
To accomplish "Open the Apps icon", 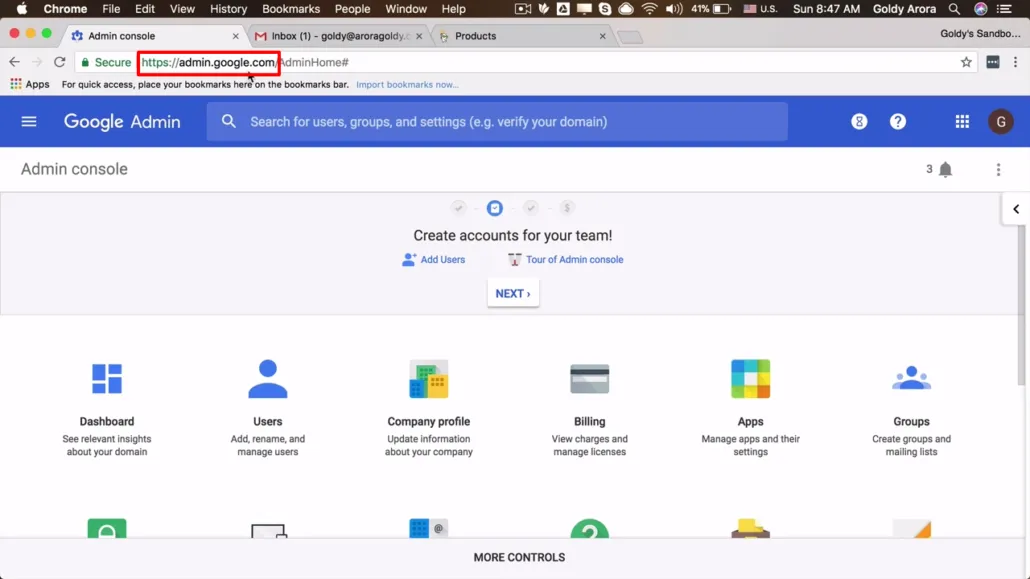I will [750, 379].
